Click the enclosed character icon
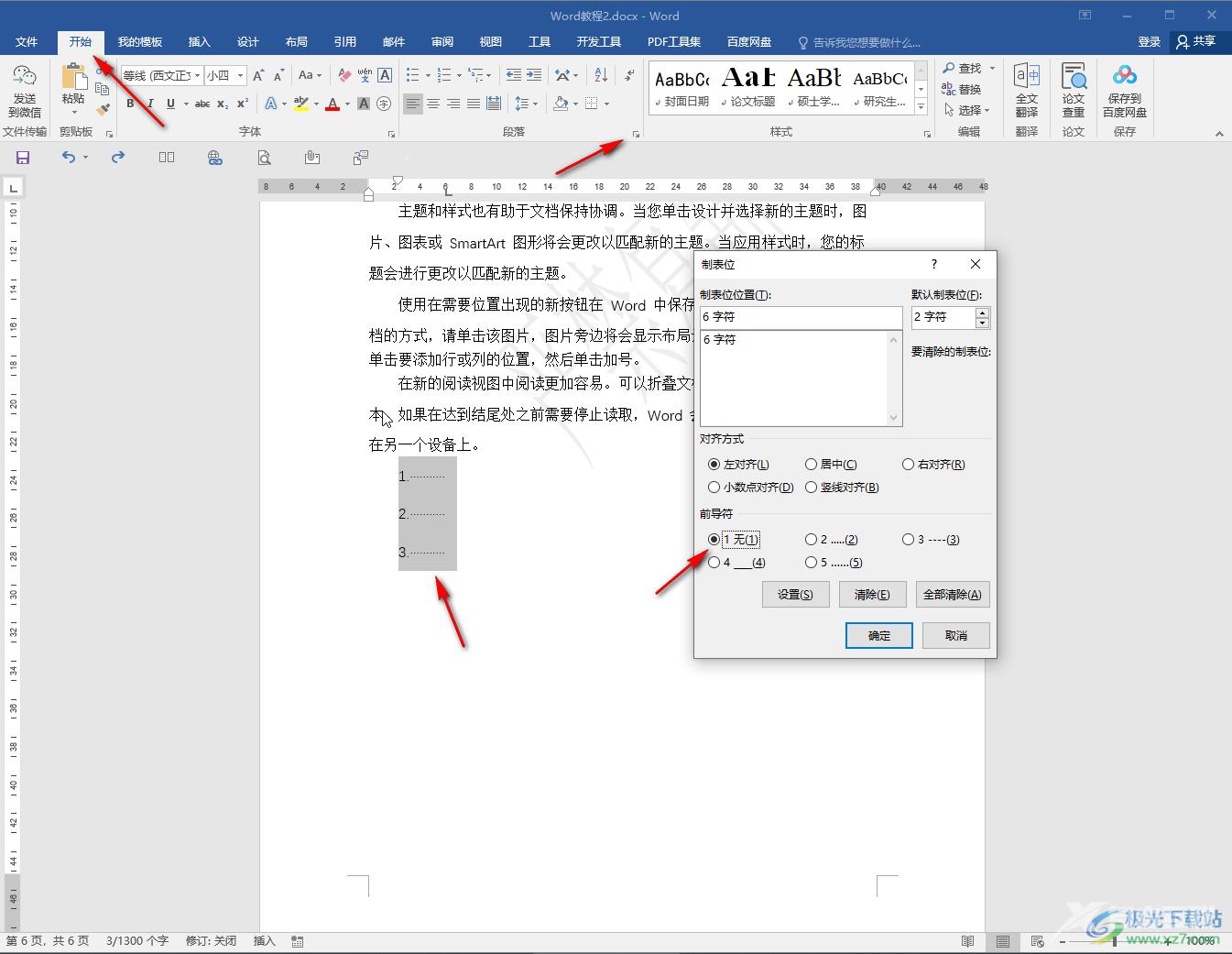The image size is (1232, 954). pyautogui.click(x=384, y=104)
